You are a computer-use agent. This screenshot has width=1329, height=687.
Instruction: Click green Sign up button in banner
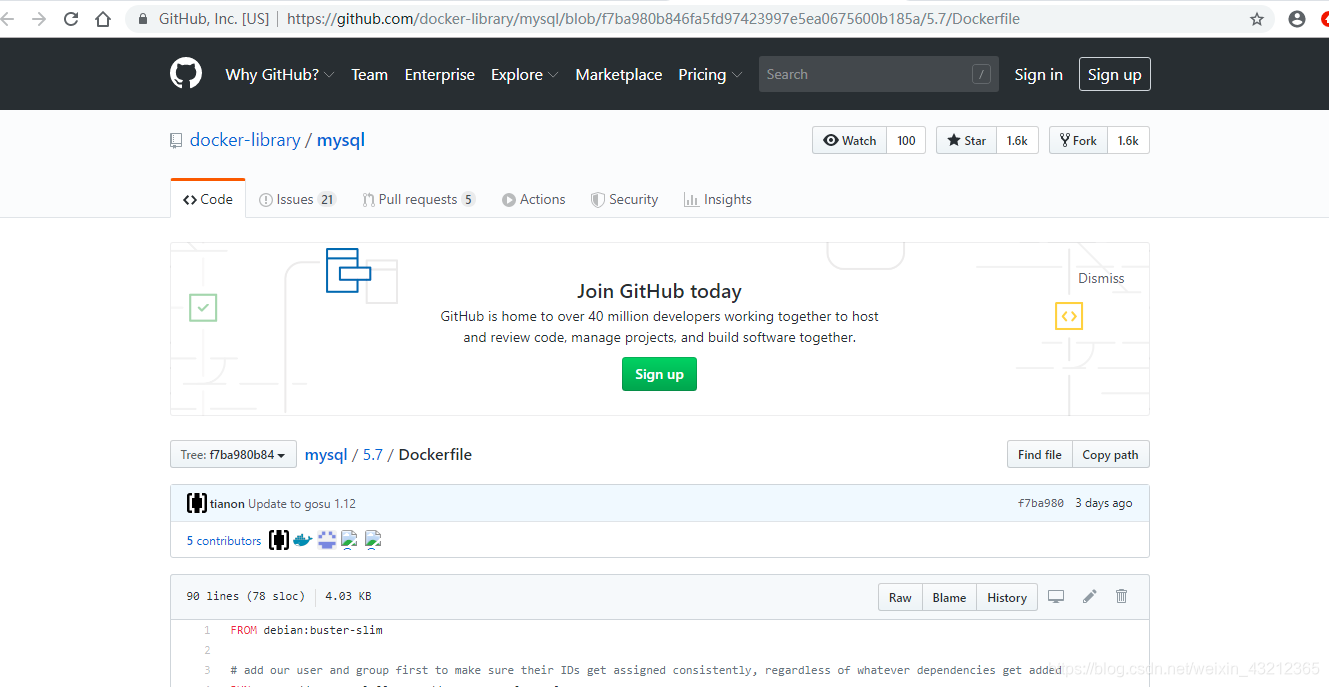click(659, 374)
